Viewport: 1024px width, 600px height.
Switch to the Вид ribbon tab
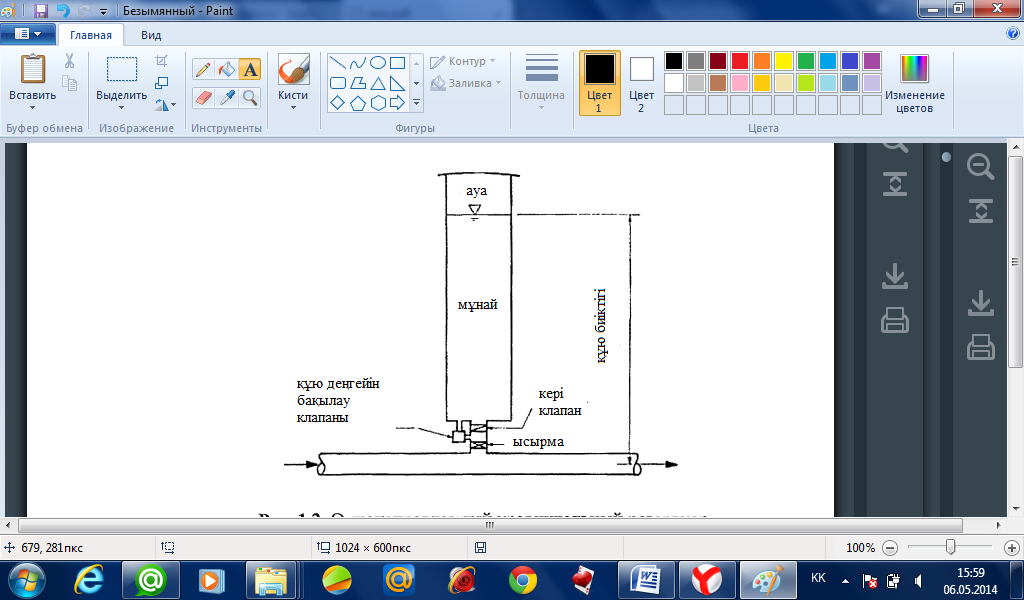151,35
